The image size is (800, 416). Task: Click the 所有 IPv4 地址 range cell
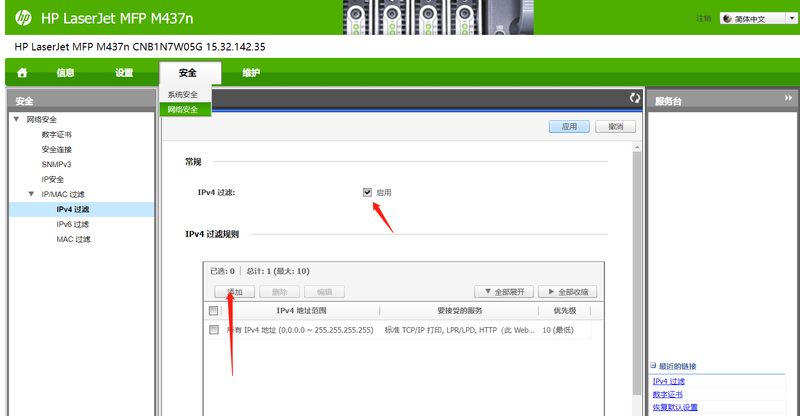click(x=300, y=330)
